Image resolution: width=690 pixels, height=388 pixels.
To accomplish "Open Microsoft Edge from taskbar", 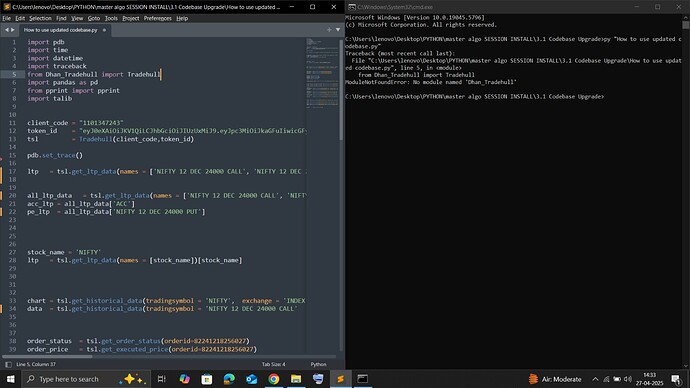I will tap(229, 379).
